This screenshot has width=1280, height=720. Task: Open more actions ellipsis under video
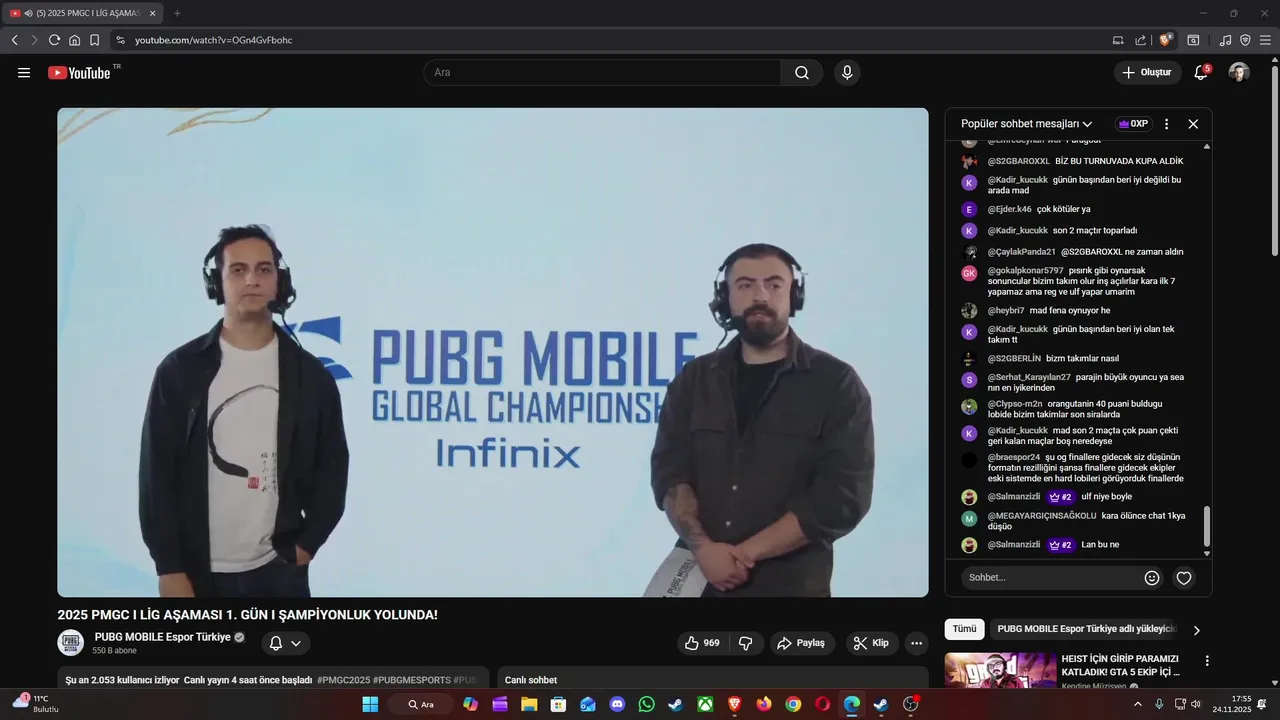(916, 643)
